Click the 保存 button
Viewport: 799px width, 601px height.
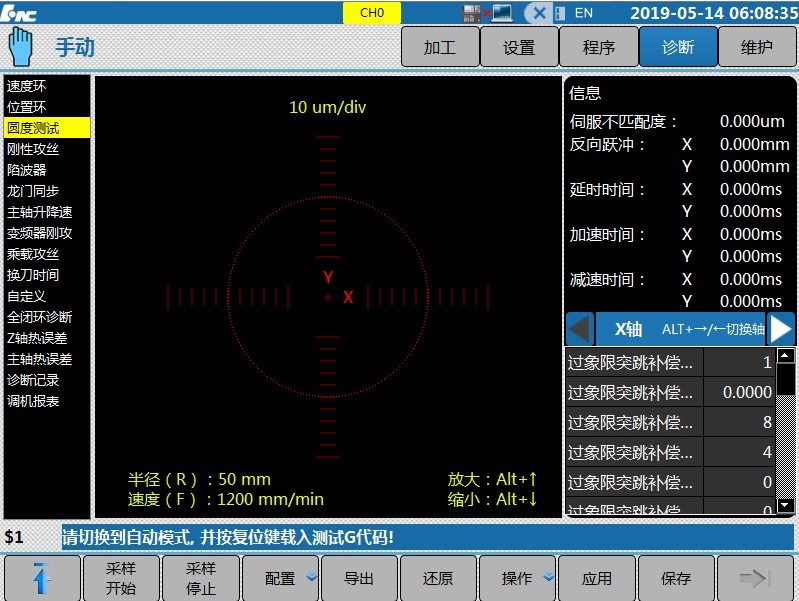pyautogui.click(x=677, y=578)
